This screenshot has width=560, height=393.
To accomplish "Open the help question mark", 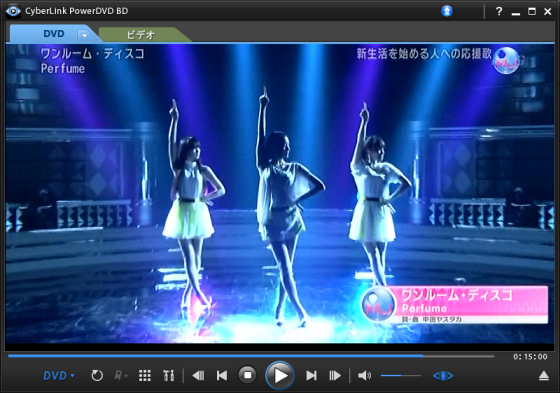I will coord(499,11).
